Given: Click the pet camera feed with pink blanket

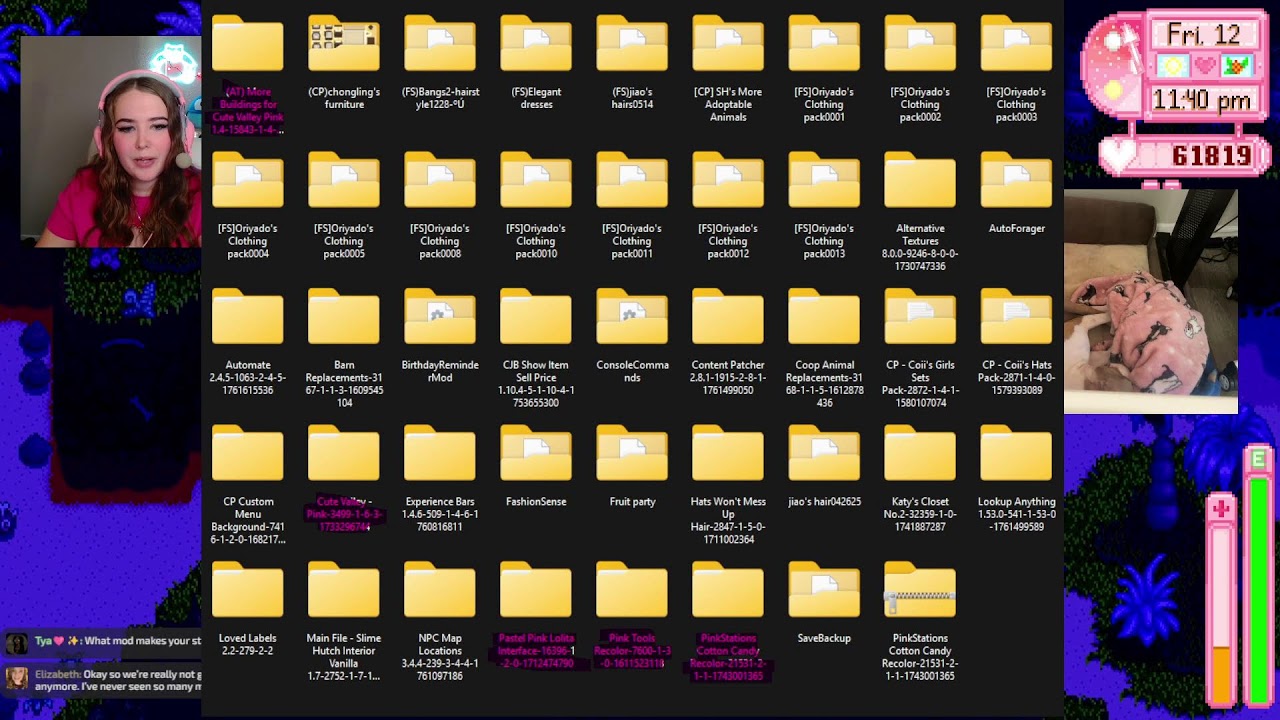Looking at the screenshot, I should (x=1151, y=301).
